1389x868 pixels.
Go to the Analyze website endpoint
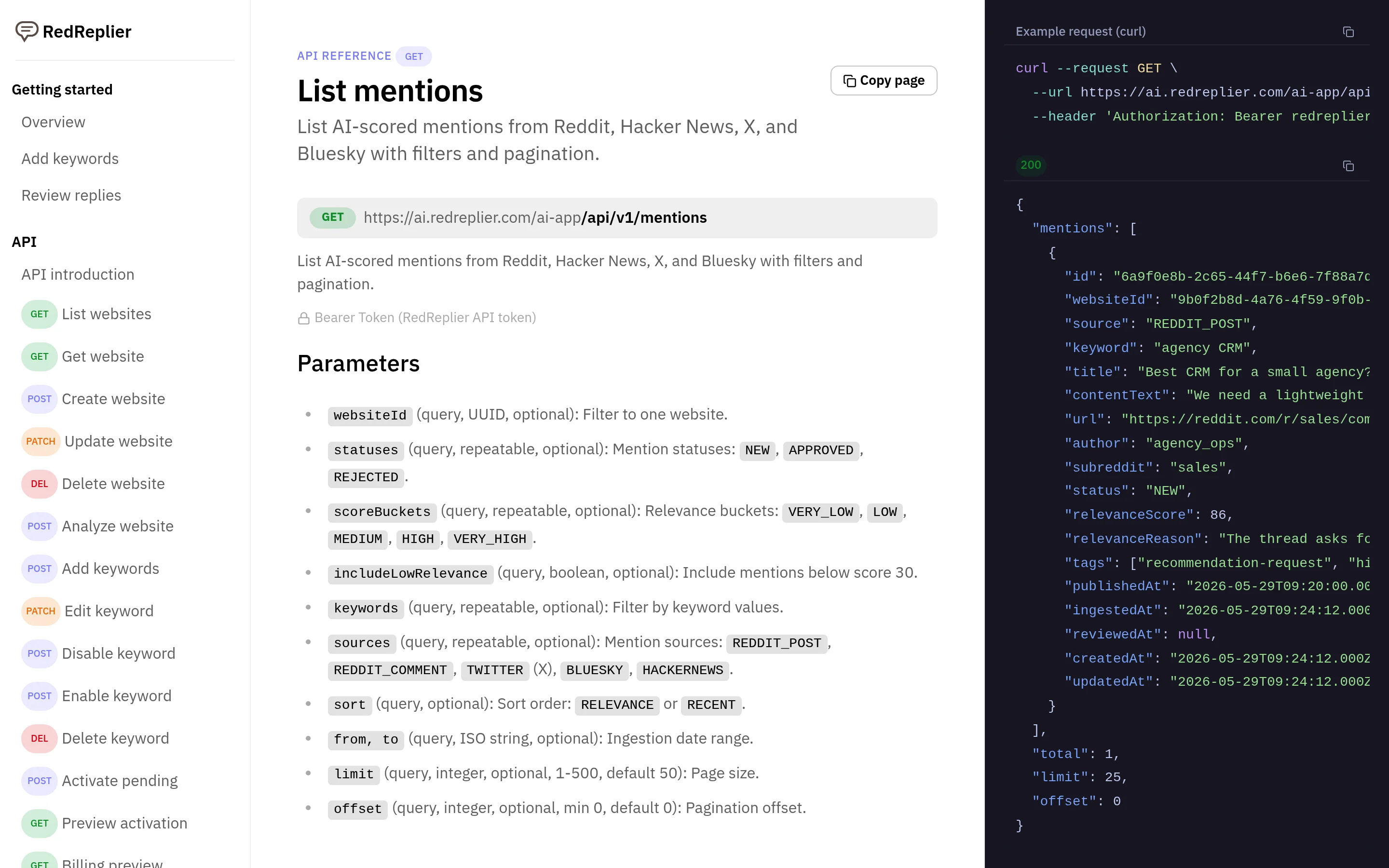(118, 527)
